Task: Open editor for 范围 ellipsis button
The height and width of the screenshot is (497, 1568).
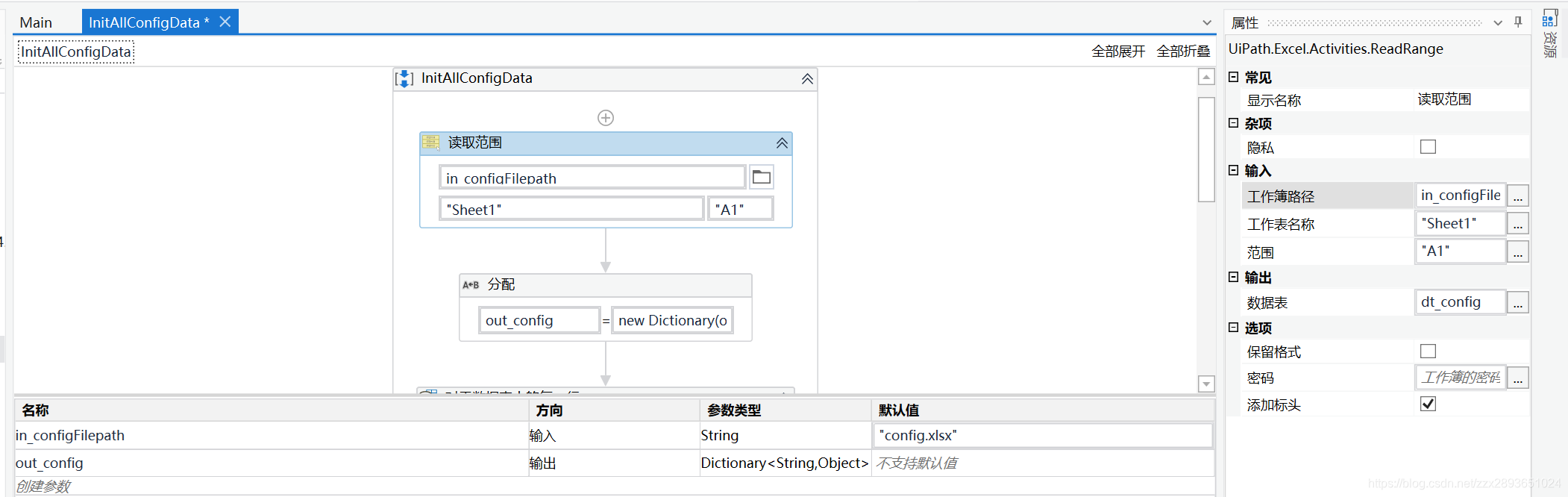Action: (1518, 252)
